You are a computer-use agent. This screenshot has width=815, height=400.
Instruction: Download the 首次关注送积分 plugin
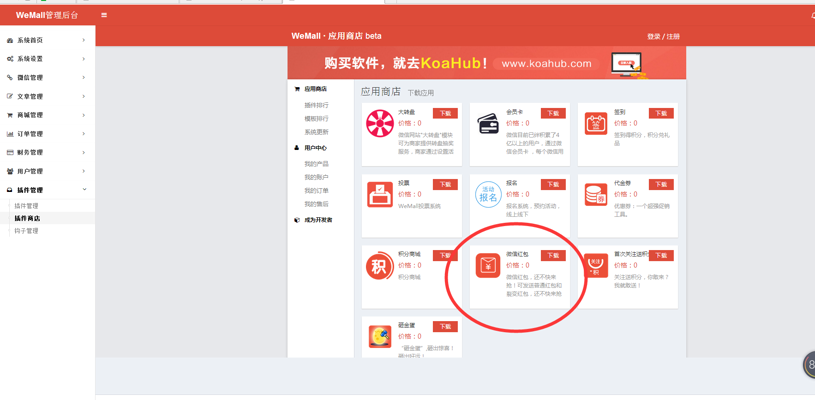tap(661, 256)
